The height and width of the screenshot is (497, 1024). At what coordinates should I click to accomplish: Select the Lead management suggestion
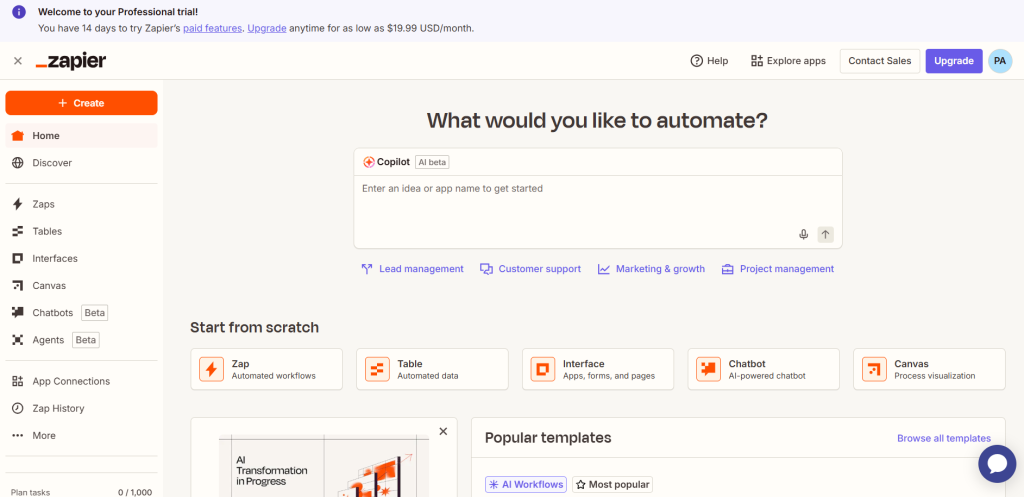click(412, 269)
